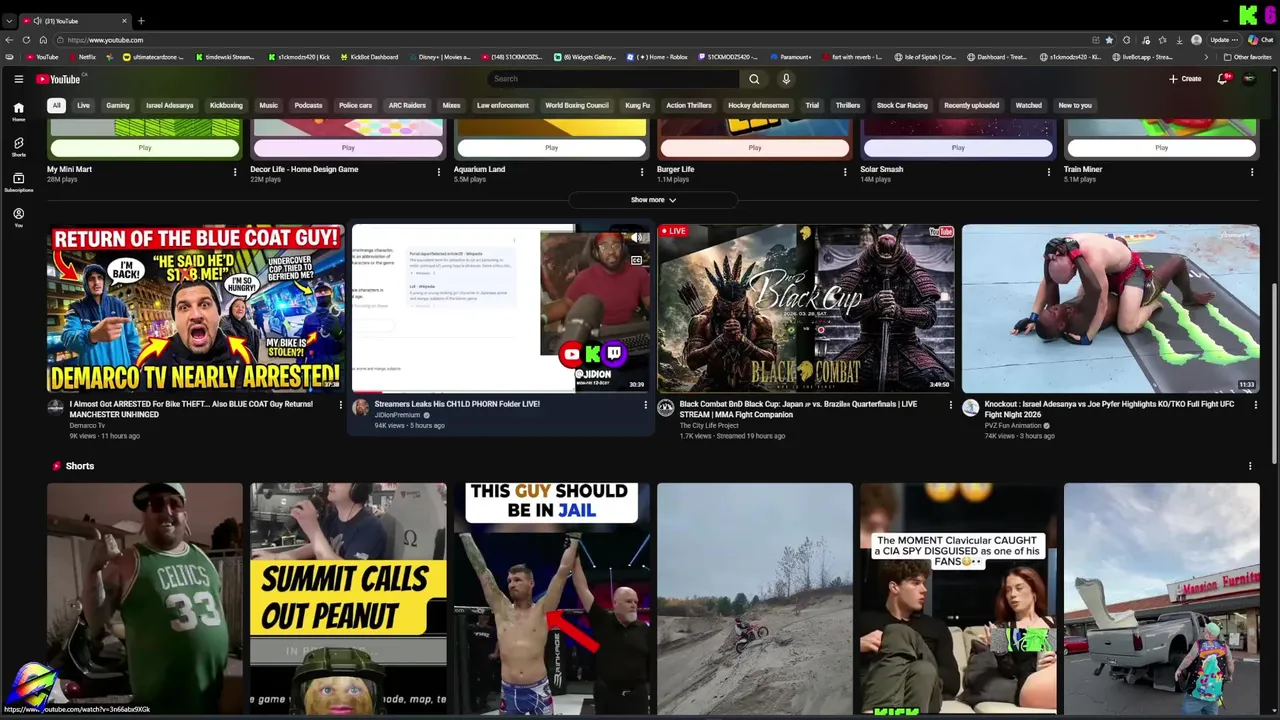
Task: Open options for My Mini Mart
Action: pos(235,172)
